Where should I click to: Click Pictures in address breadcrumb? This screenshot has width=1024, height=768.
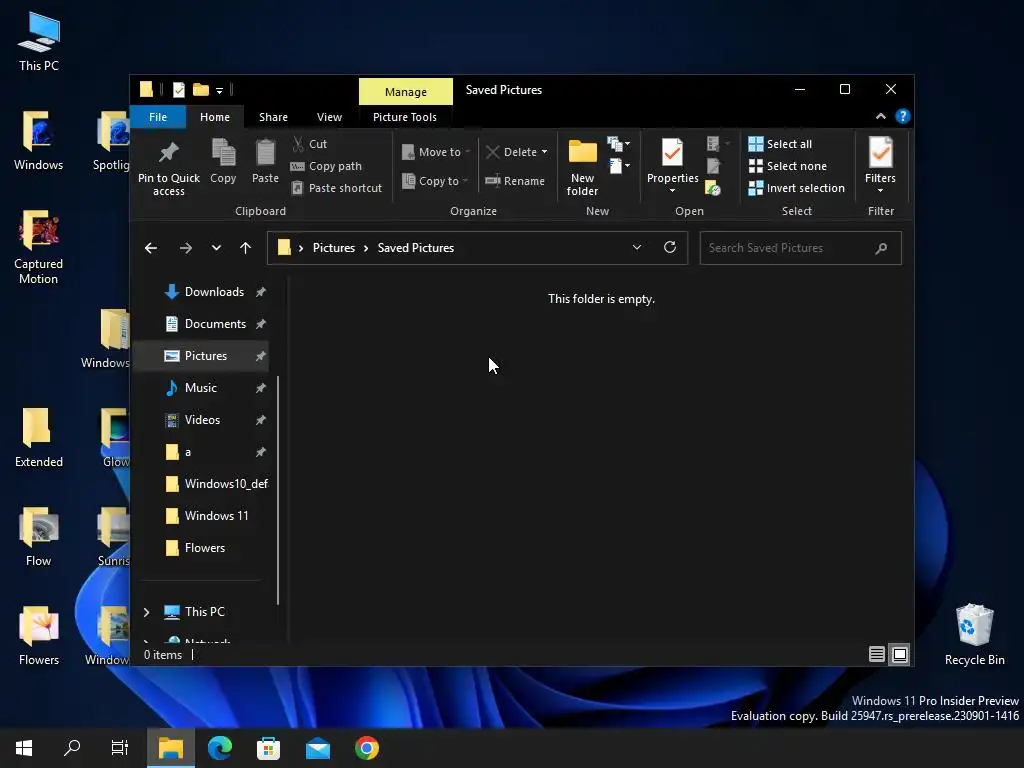[x=334, y=248]
